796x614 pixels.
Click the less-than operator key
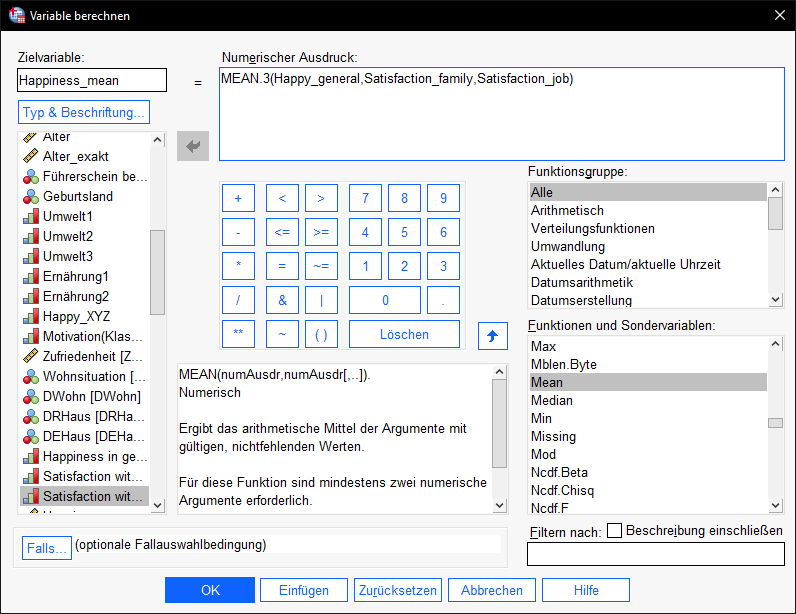pyautogui.click(x=282, y=198)
